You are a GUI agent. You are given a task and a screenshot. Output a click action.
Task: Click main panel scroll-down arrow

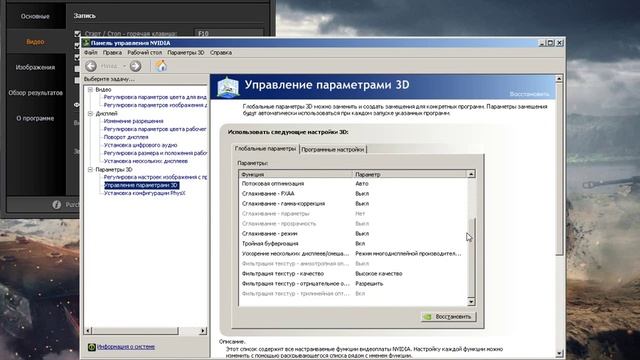click(x=559, y=353)
